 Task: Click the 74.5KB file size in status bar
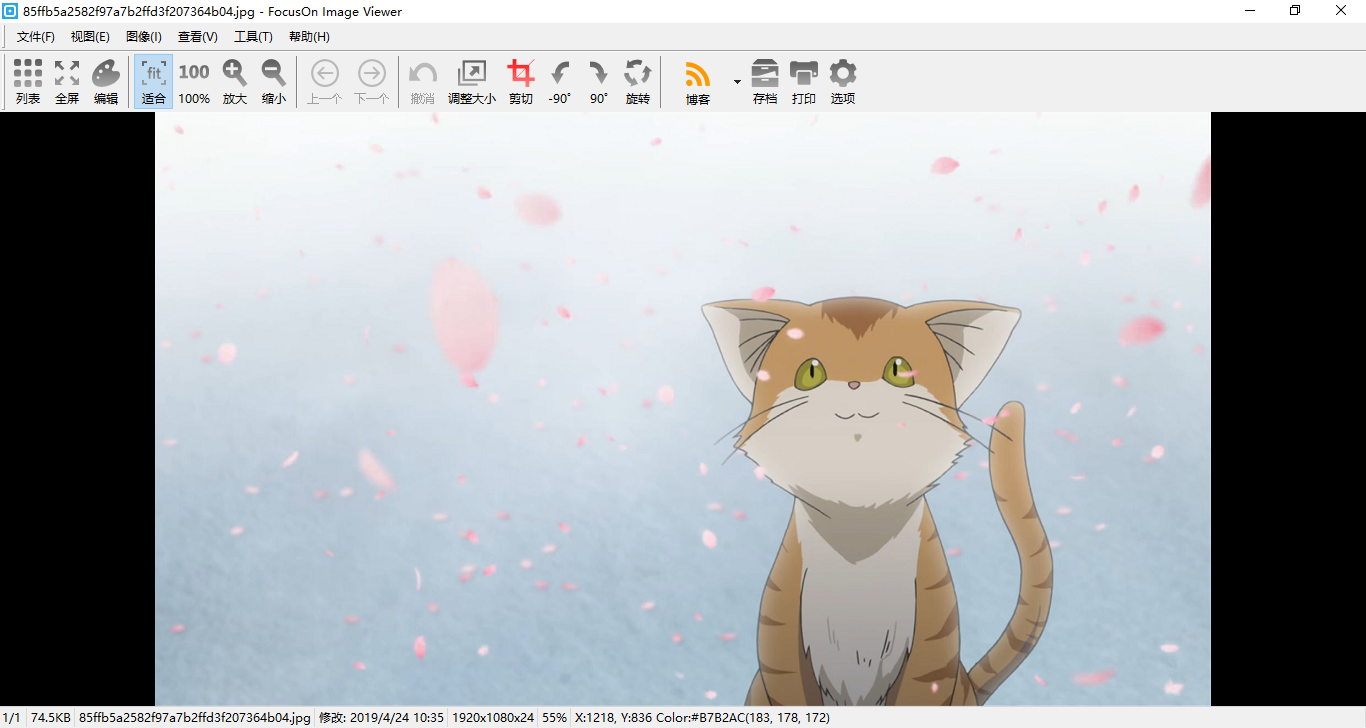click(x=51, y=718)
